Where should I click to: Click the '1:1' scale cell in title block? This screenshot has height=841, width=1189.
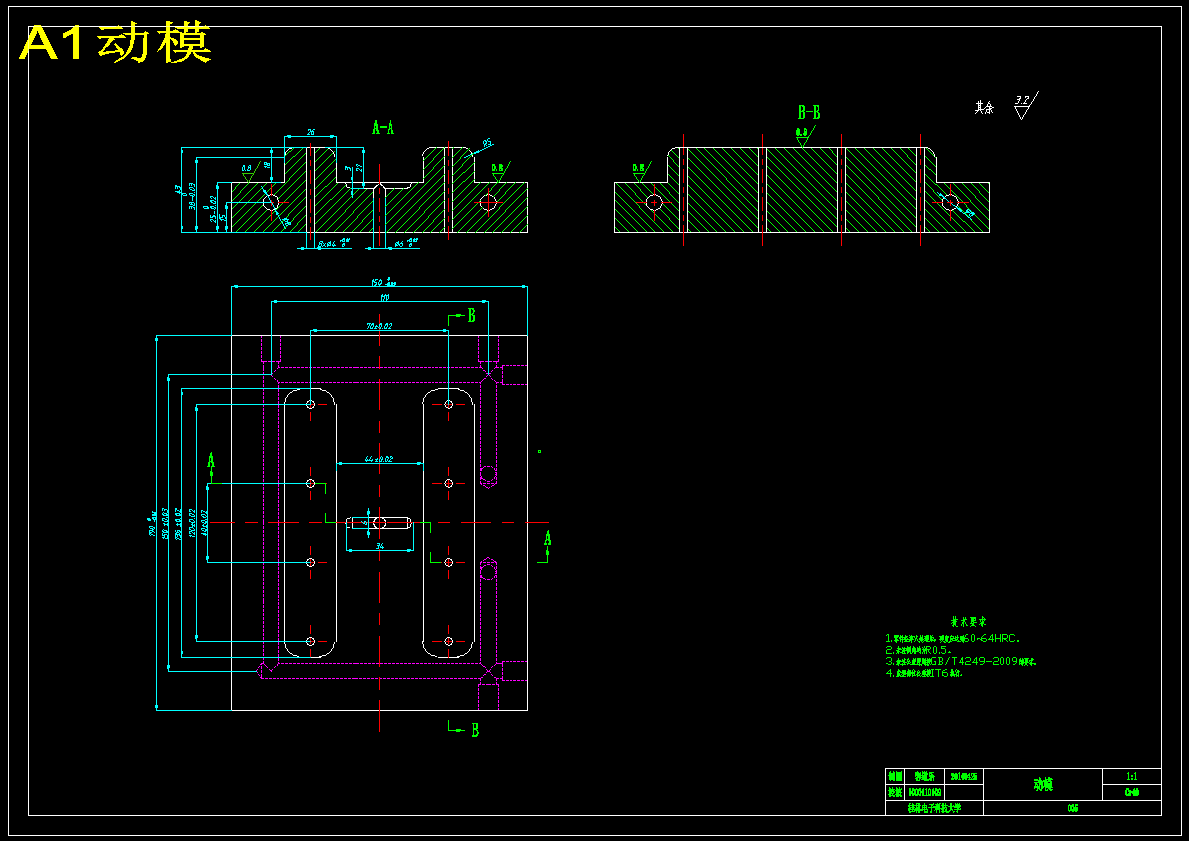pos(1131,777)
